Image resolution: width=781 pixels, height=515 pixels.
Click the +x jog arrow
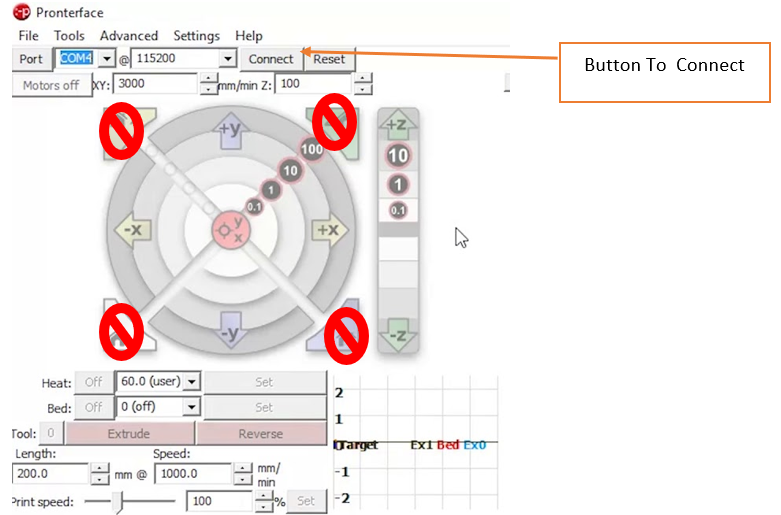point(329,230)
